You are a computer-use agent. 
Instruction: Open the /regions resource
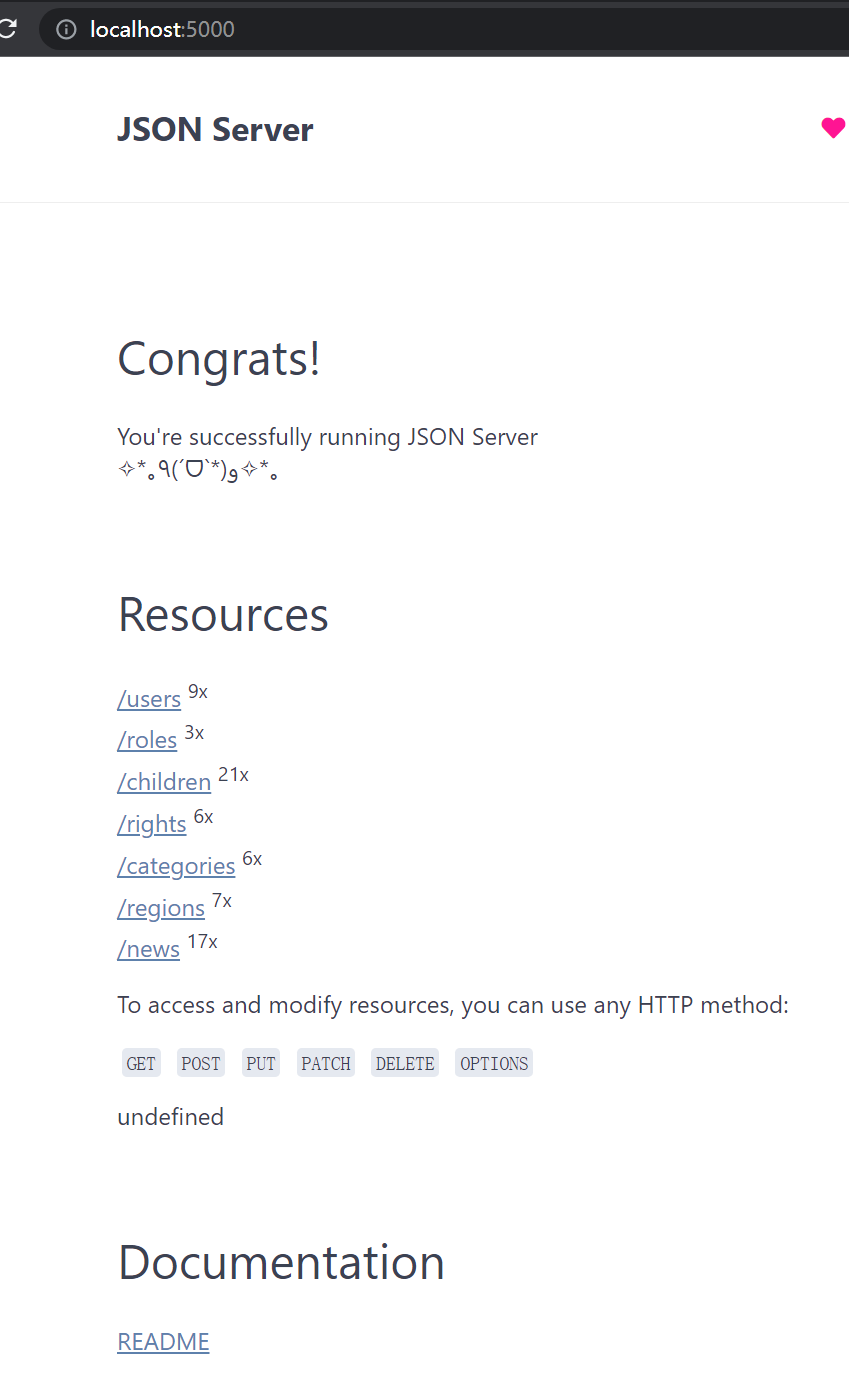coord(161,908)
